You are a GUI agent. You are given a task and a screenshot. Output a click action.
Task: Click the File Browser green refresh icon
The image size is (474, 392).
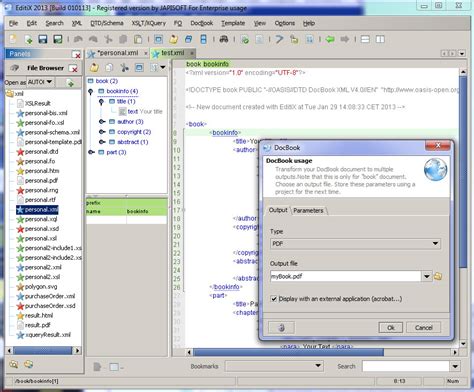[x=70, y=83]
